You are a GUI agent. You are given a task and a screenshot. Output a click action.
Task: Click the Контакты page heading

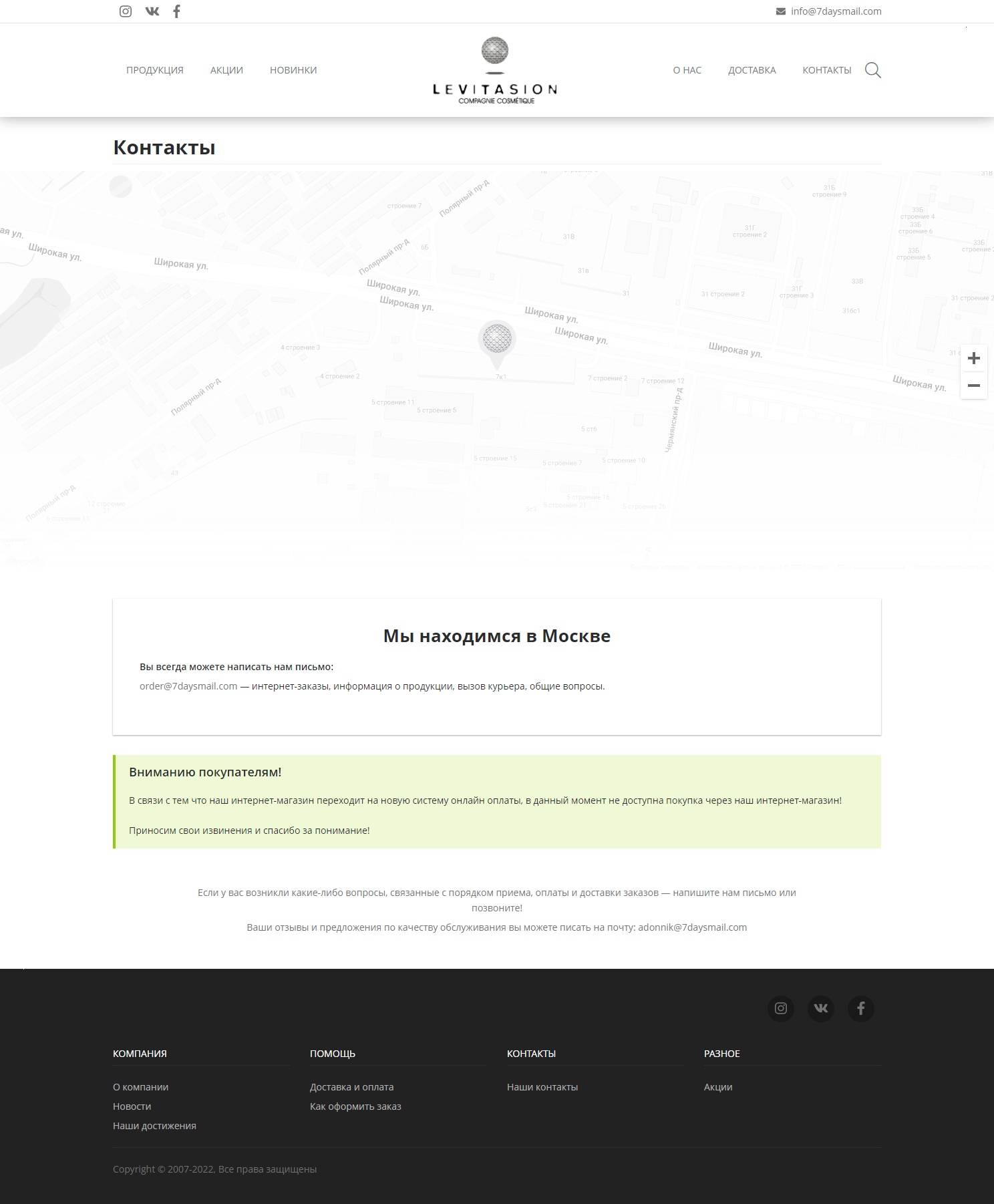[x=164, y=148]
